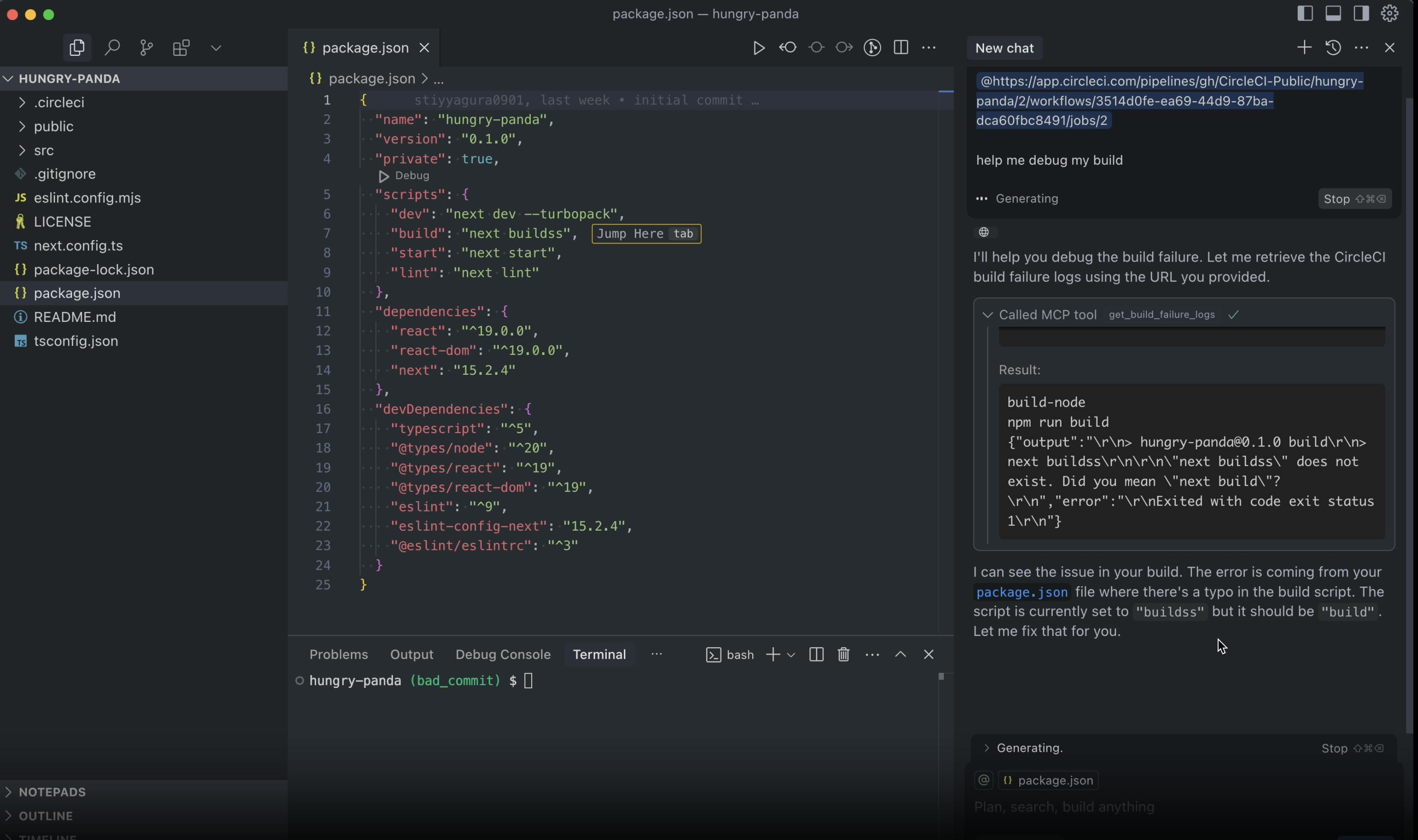Kill the terminal with the trash icon
Viewport: 1418px width, 840px height.
click(x=843, y=654)
